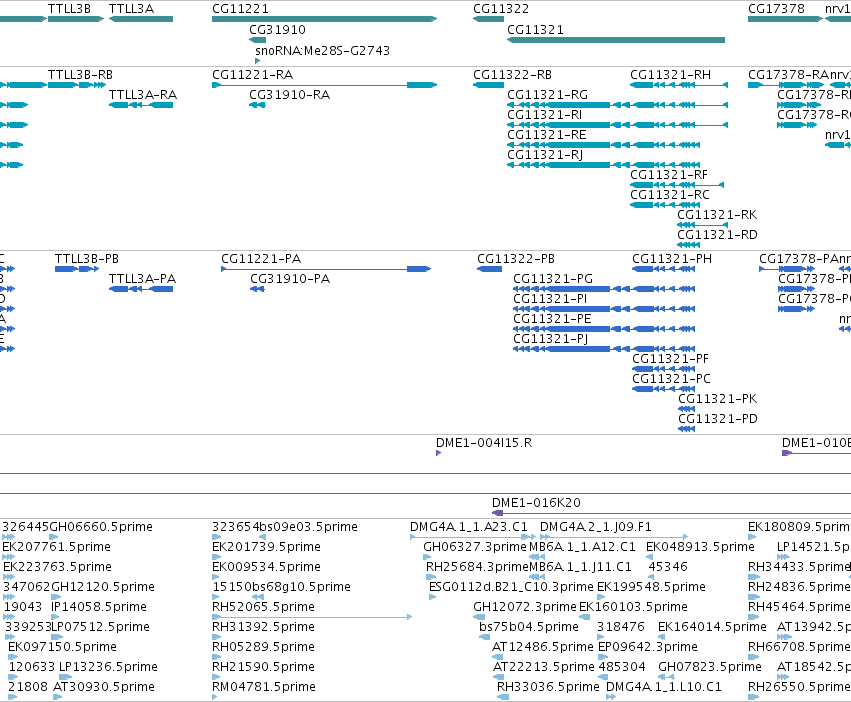Select EST RH33036.5prime
The image size is (851, 702).
[x=548, y=687]
